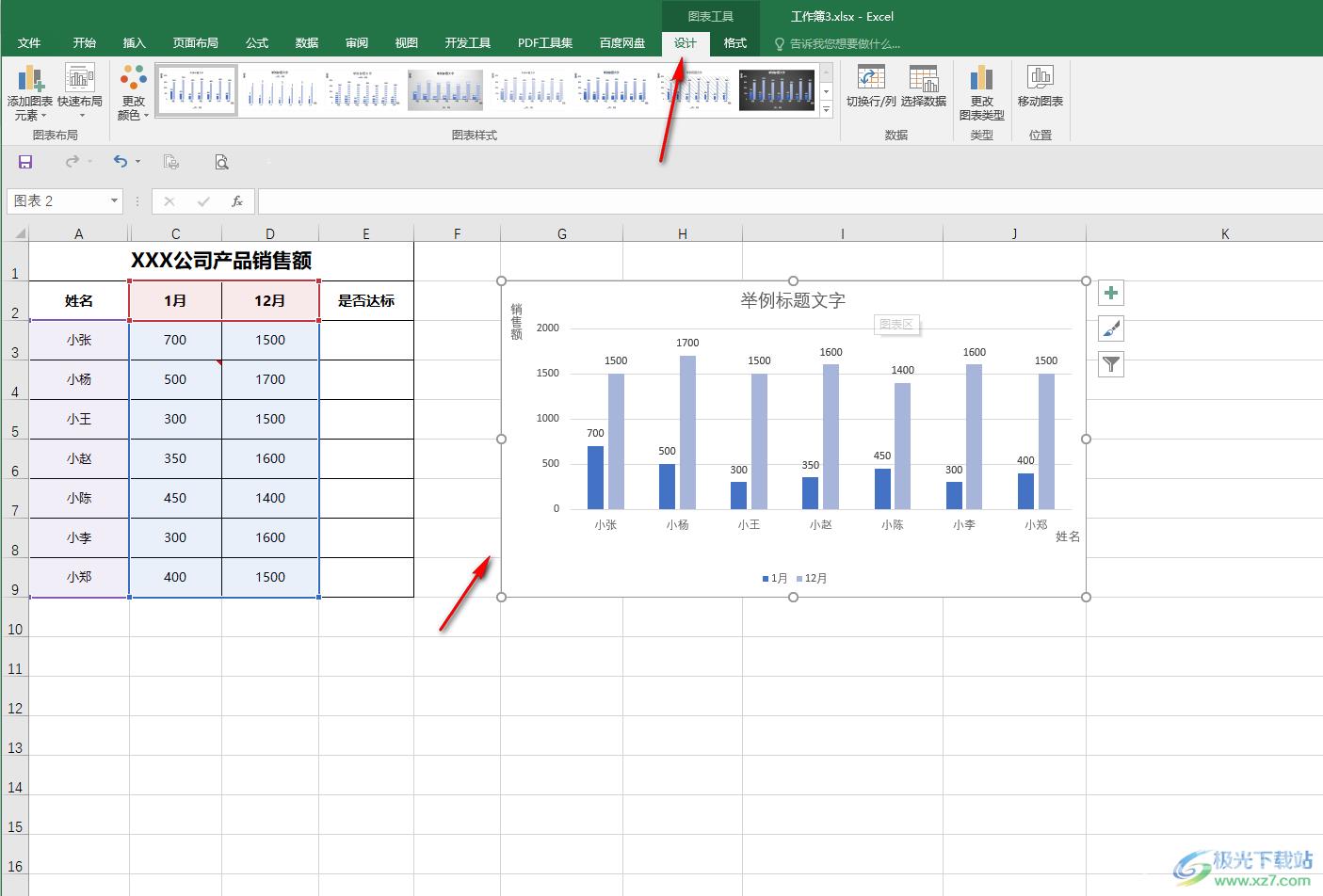Switch to the Review (审阅) tab
The height and width of the screenshot is (896, 1323).
[357, 43]
